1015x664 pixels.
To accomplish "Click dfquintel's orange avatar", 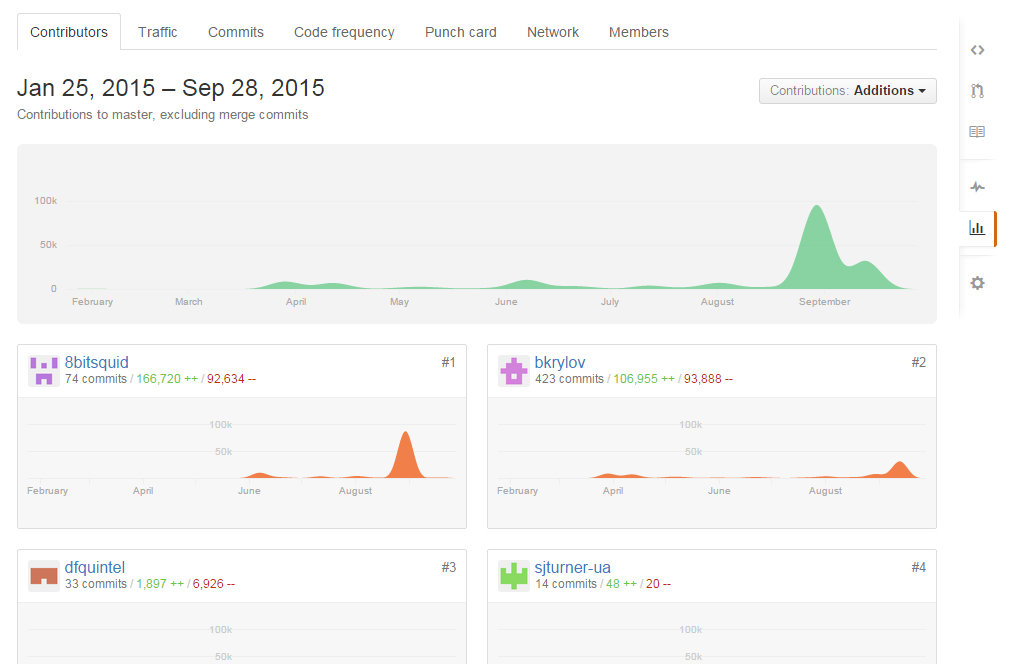I will pyautogui.click(x=44, y=576).
